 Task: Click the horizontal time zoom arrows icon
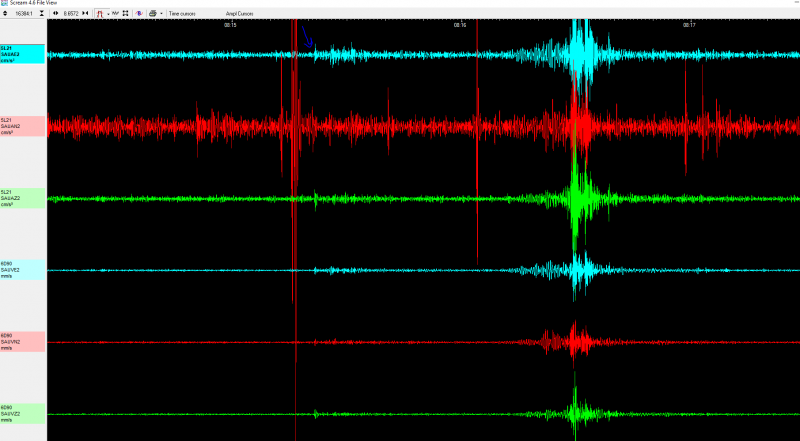coord(55,14)
